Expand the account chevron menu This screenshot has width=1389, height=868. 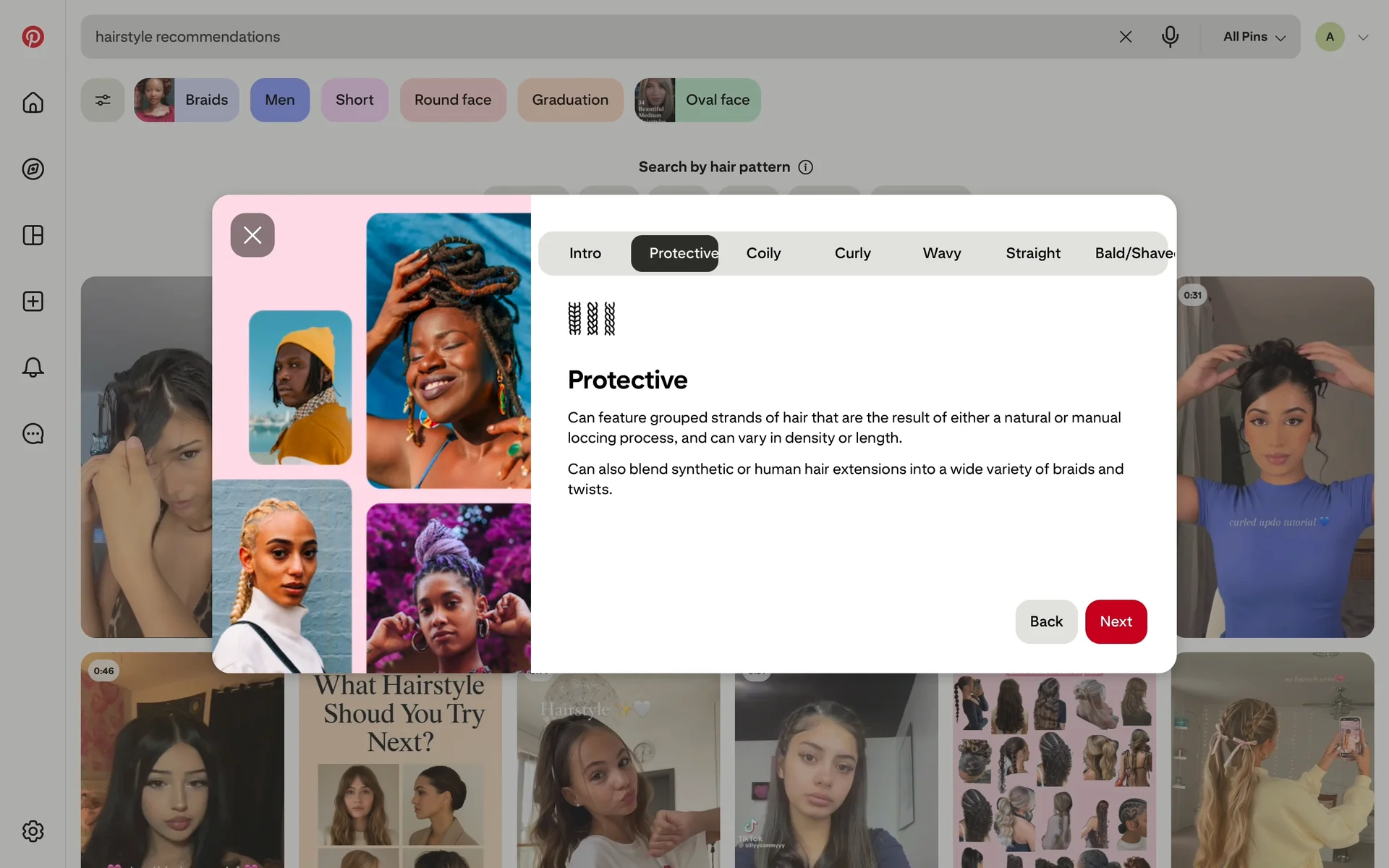1363,38
